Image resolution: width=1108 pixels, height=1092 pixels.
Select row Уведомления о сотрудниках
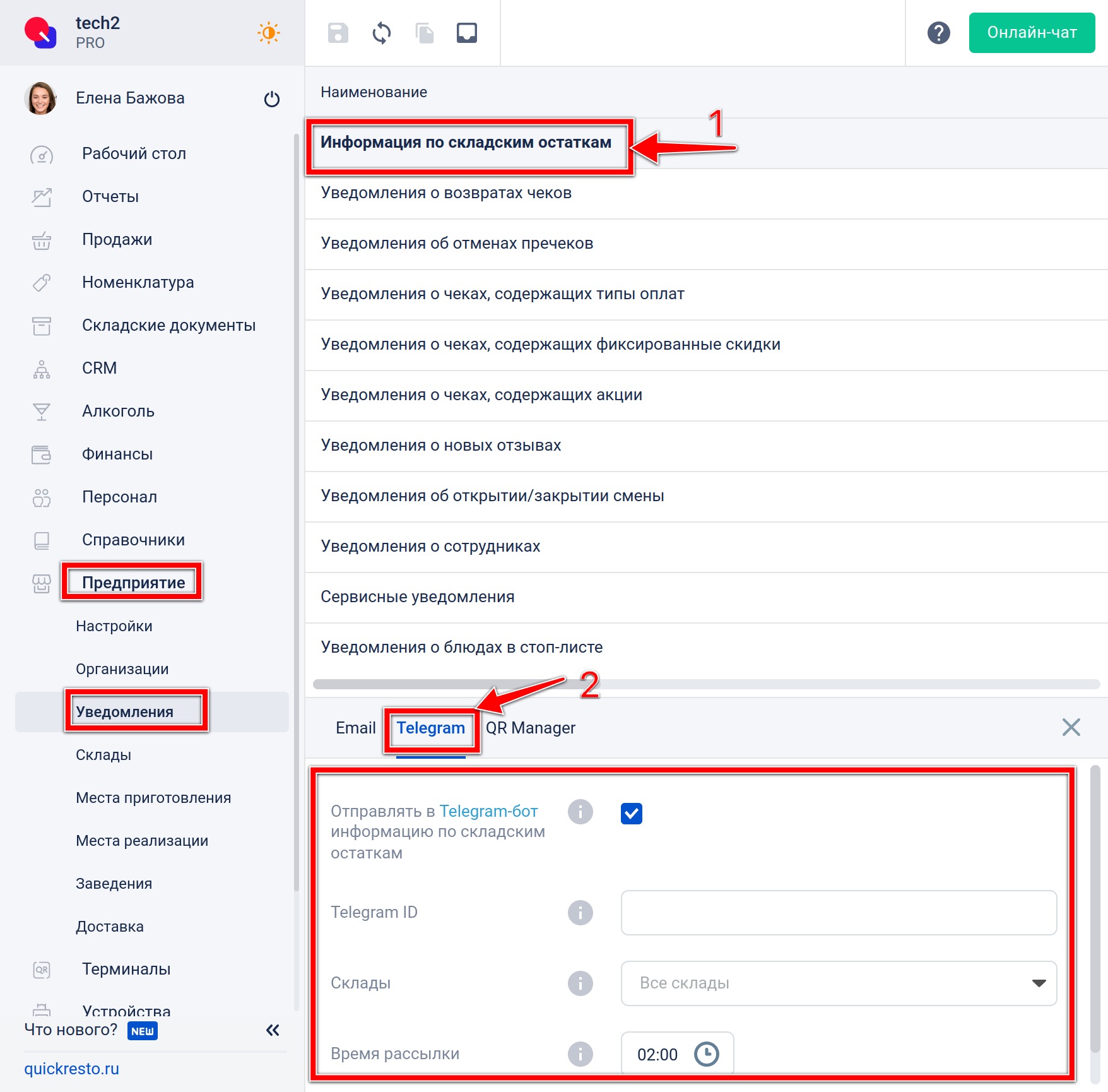(706, 547)
